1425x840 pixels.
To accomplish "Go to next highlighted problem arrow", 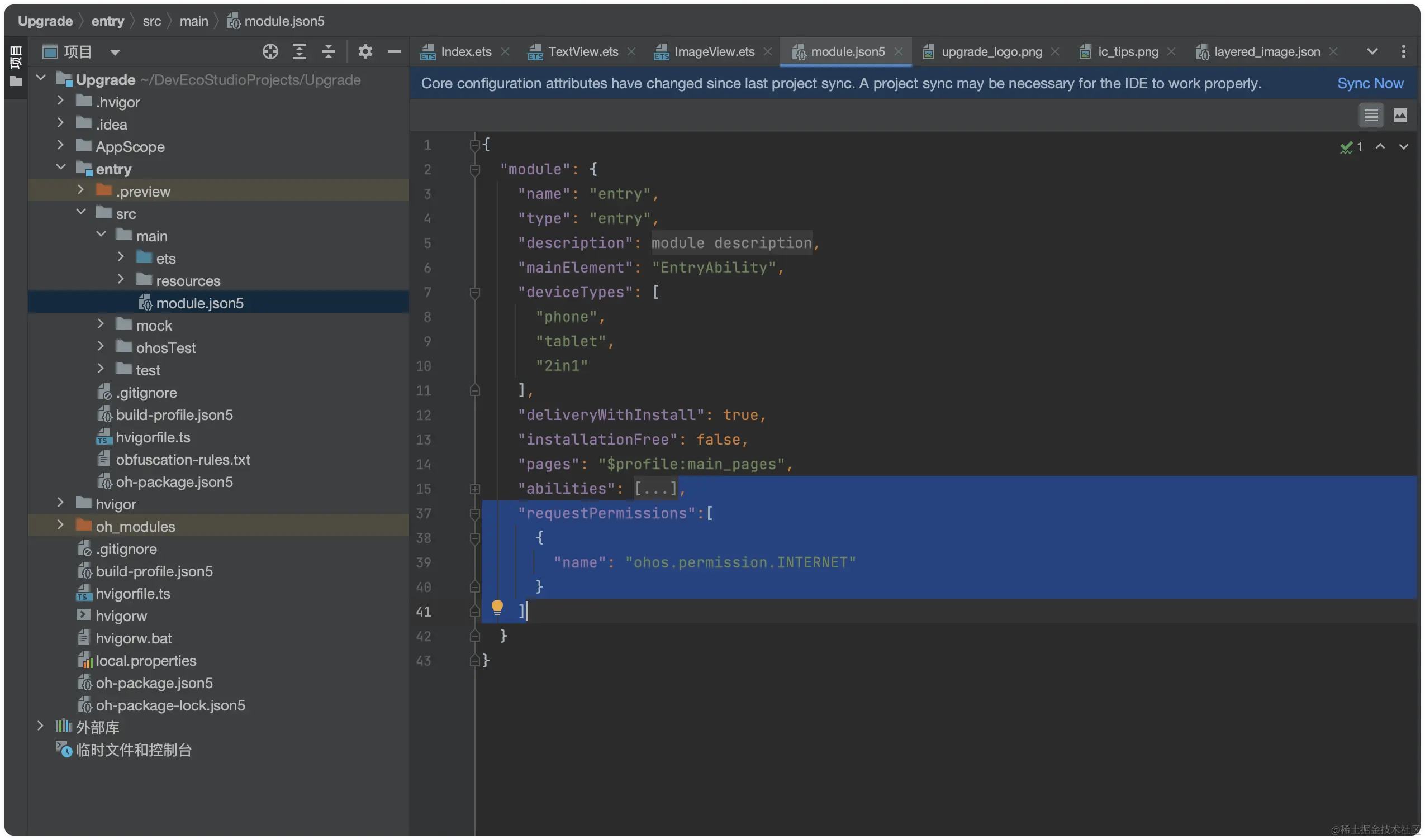I will (x=1403, y=146).
